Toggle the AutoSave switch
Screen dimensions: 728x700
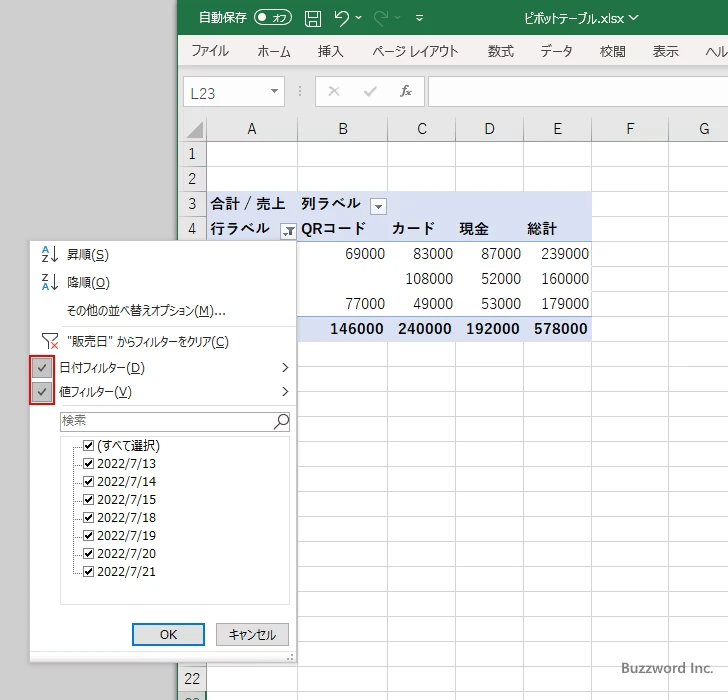tap(273, 18)
